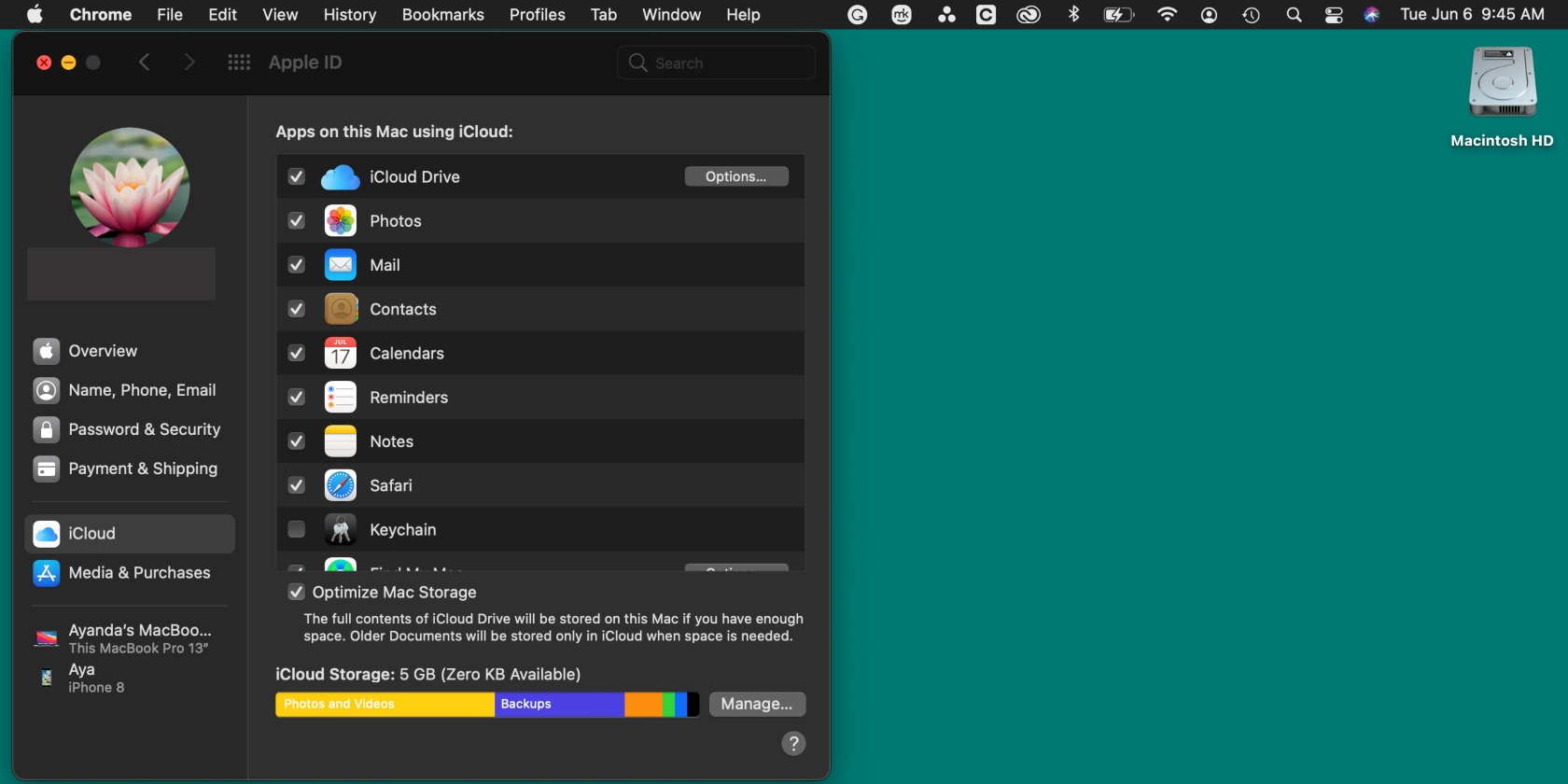The height and width of the screenshot is (784, 1568).
Task: Click the help question mark button
Action: pyautogui.click(x=792, y=743)
